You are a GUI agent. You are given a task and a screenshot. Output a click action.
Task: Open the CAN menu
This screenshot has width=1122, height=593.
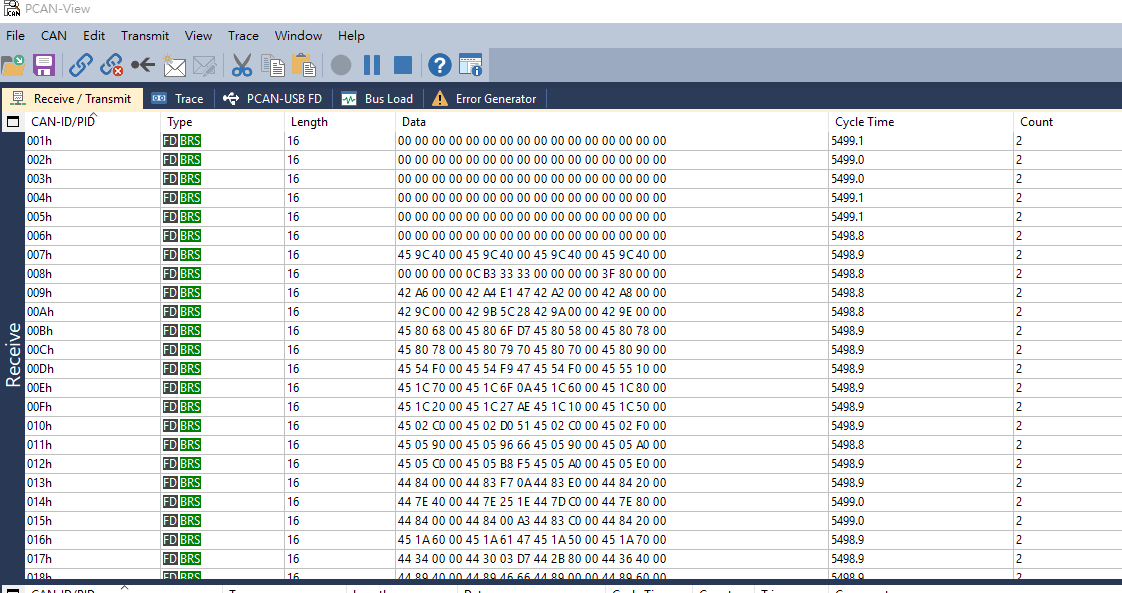click(54, 35)
